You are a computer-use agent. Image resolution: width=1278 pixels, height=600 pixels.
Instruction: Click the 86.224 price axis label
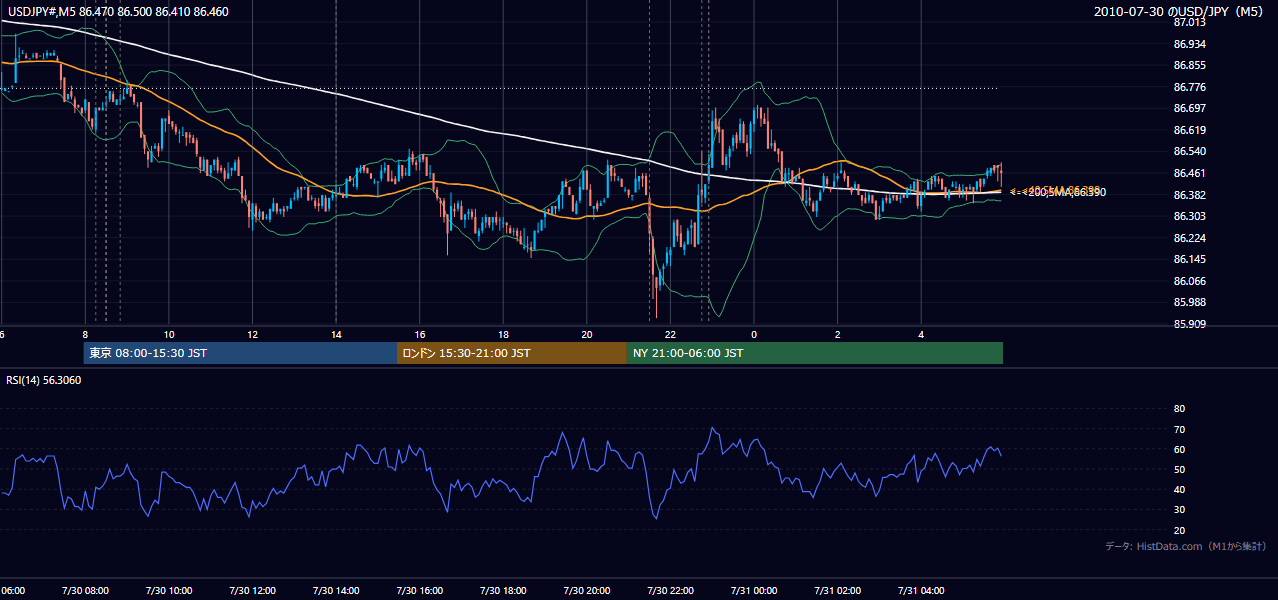pos(1189,238)
